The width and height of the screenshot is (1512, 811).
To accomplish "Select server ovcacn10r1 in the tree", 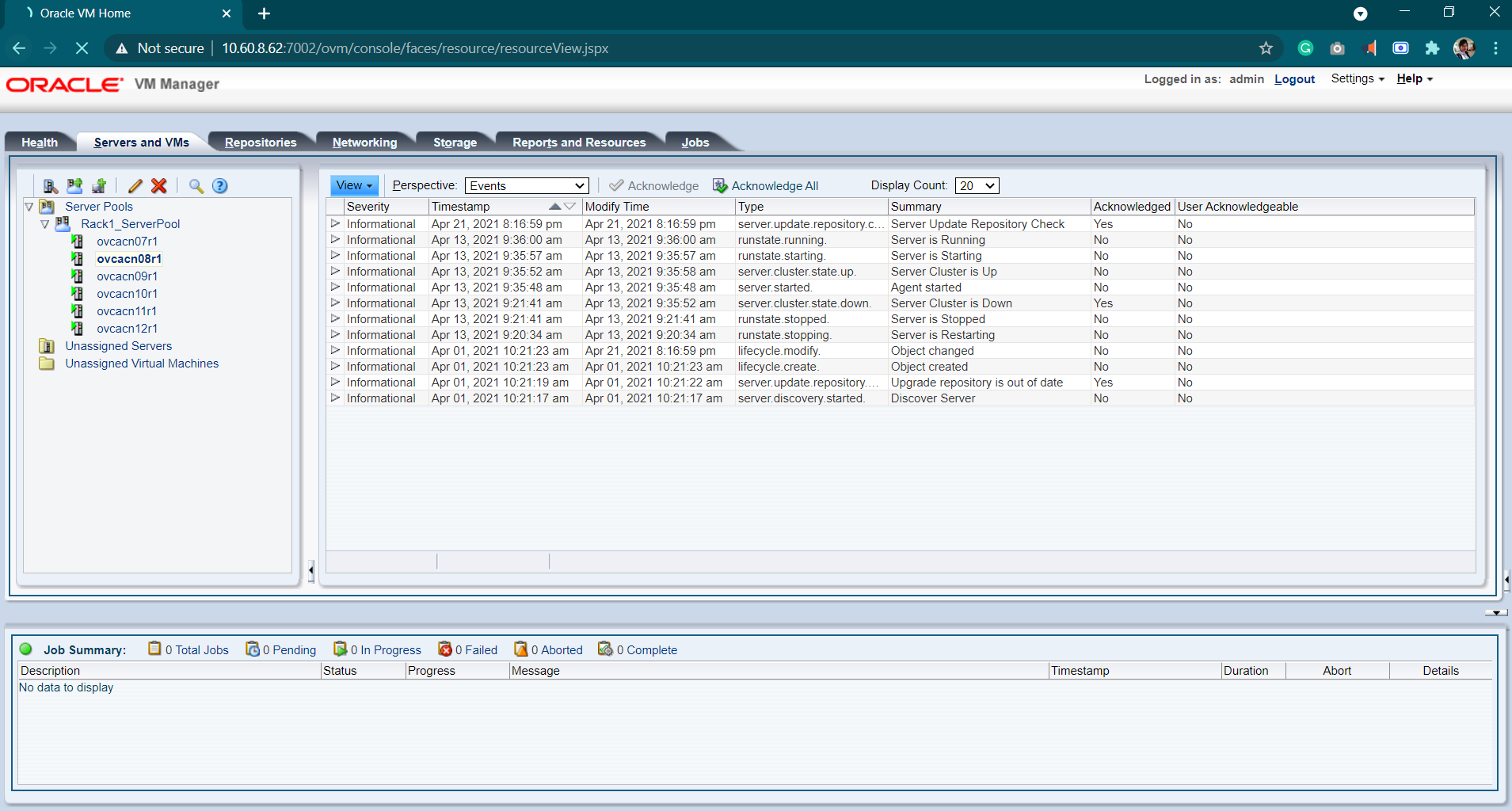I will (x=127, y=294).
